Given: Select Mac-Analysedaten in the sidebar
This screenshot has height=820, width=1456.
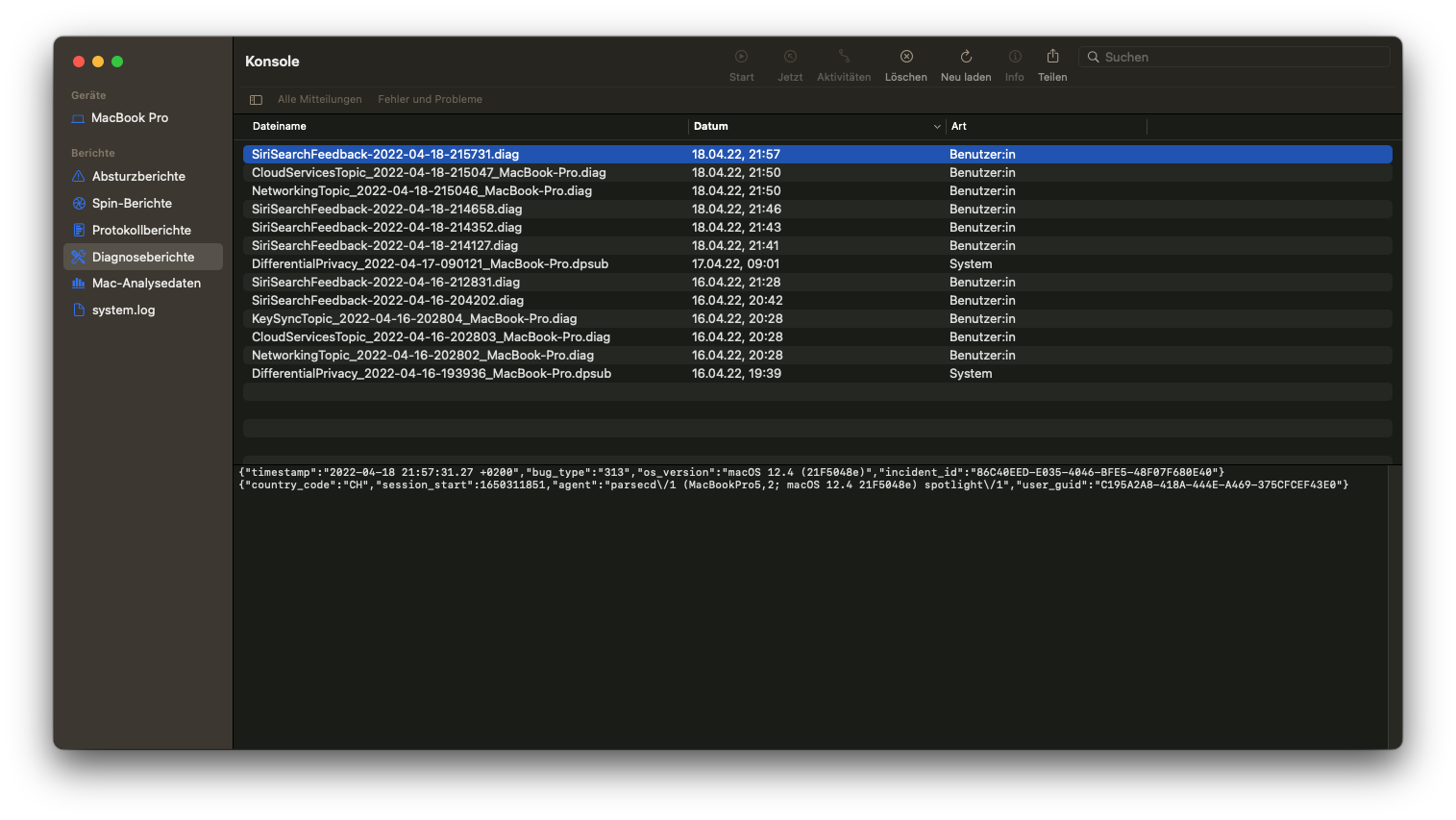Looking at the screenshot, I should (146, 284).
